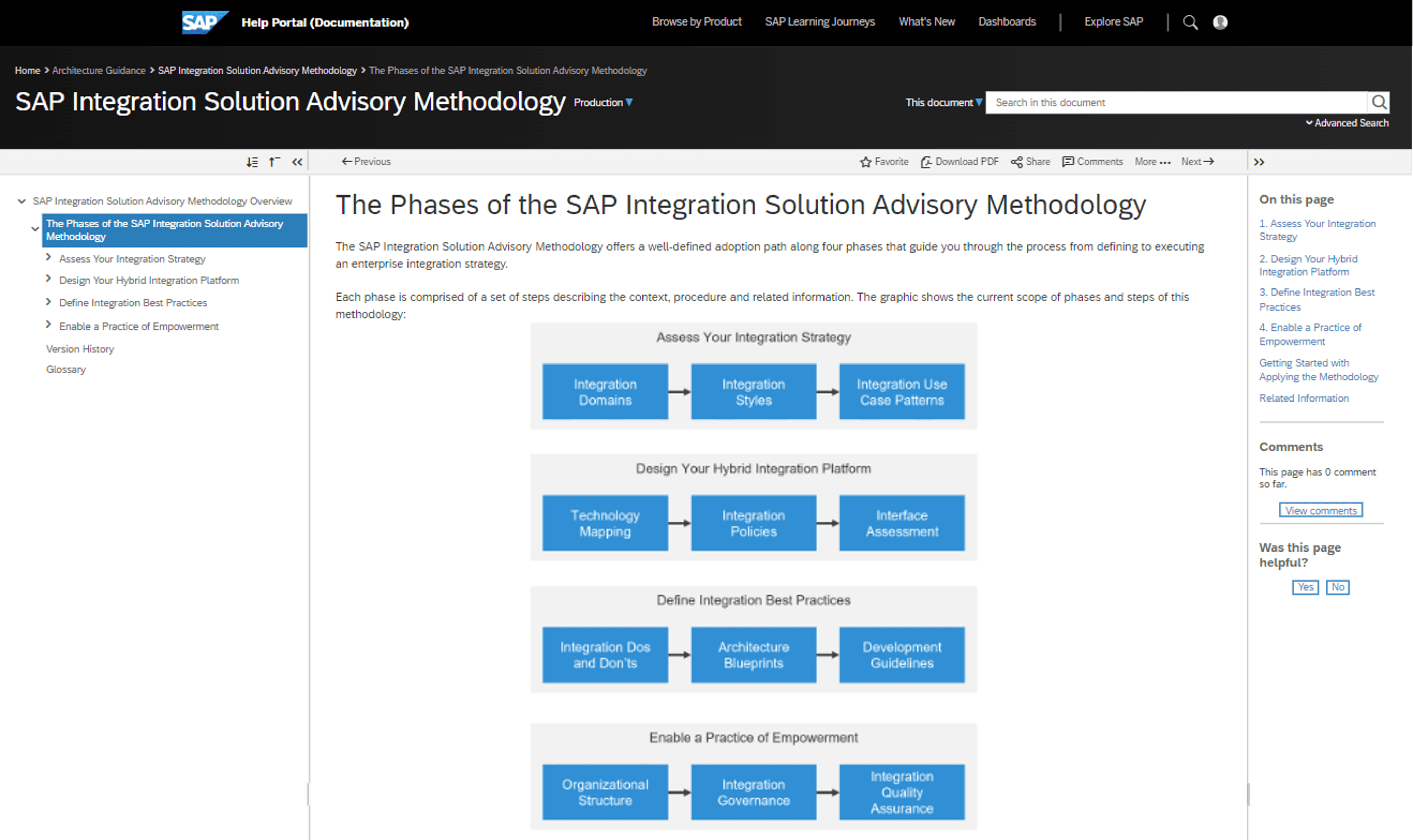Click Yes for page helpful feedback
Image resolution: width=1413 pixels, height=840 pixels.
pyautogui.click(x=1305, y=587)
